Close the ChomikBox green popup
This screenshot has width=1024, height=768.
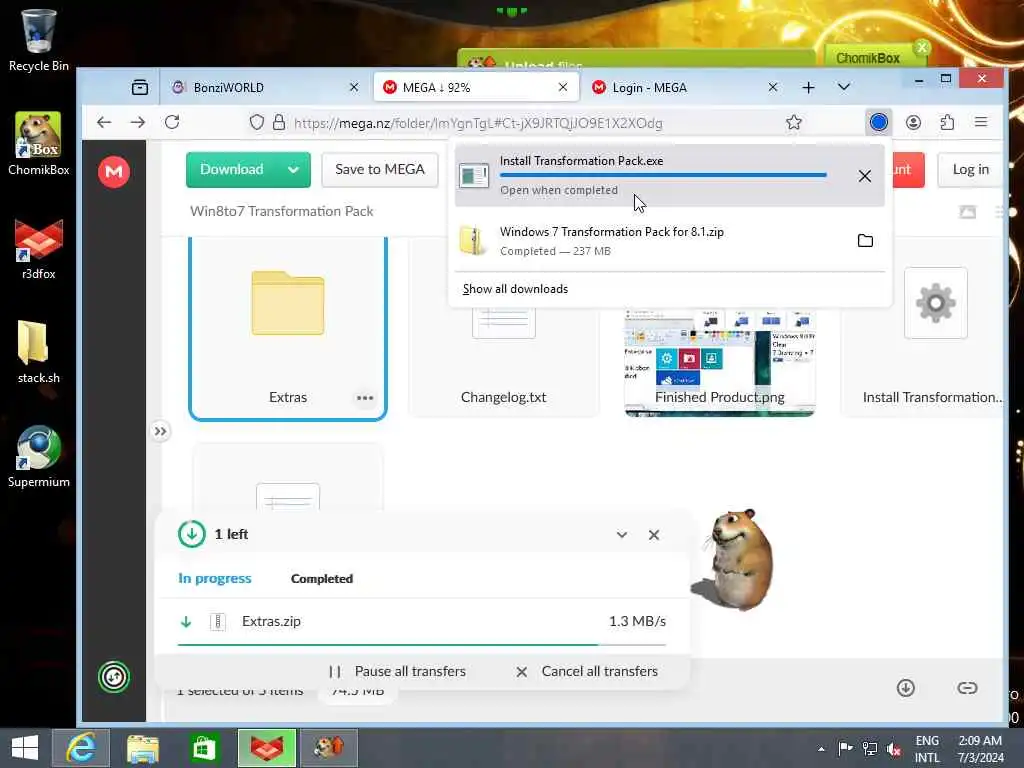click(x=921, y=47)
